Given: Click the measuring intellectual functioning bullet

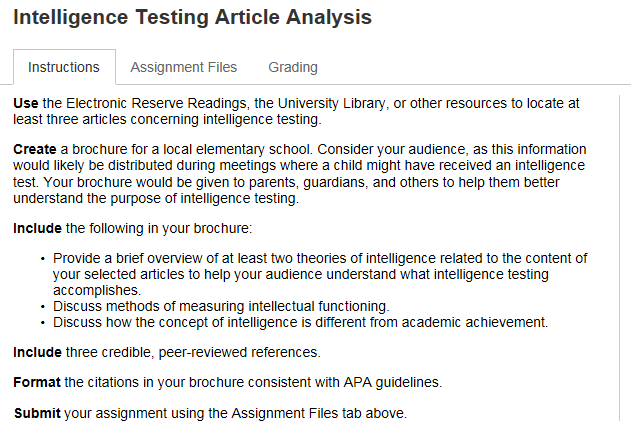Looking at the screenshot, I should coord(221,306).
